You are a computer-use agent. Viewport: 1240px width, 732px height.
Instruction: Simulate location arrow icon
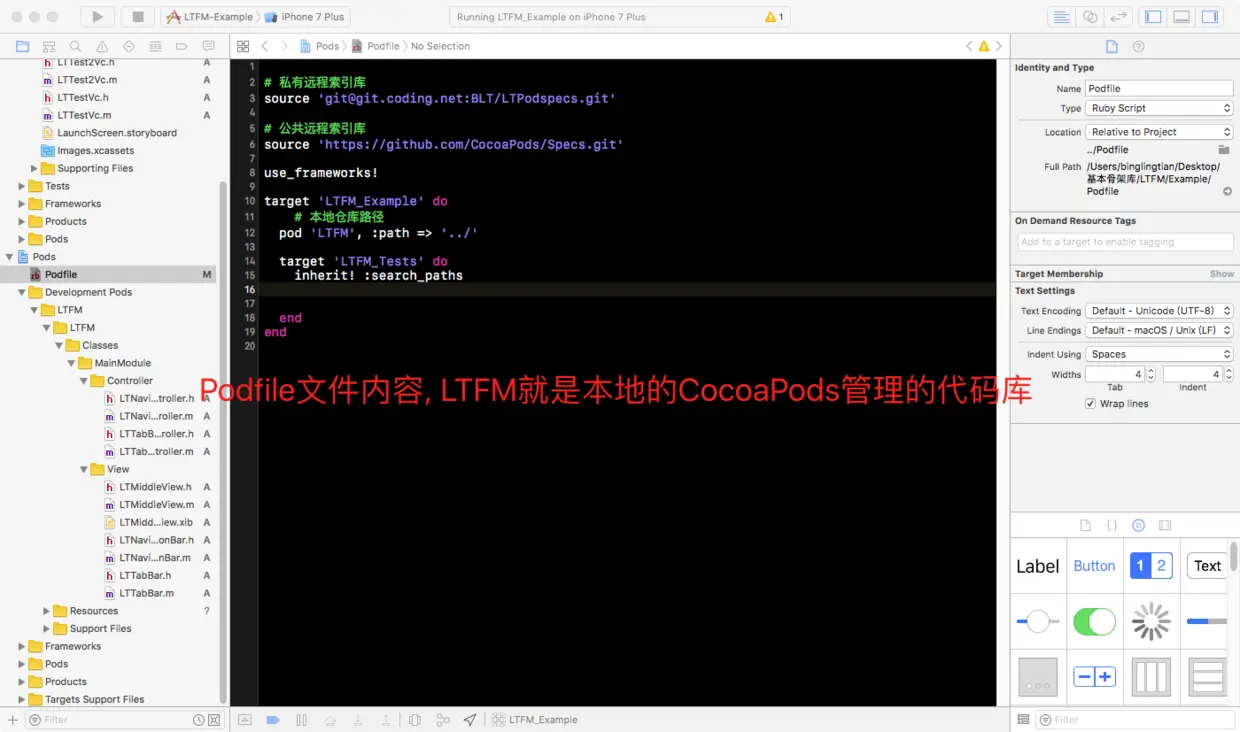(x=470, y=720)
